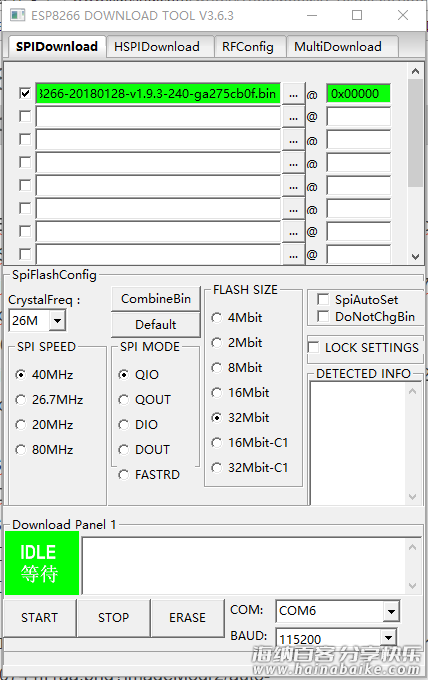This screenshot has width=428, height=680.
Task: Expand the BAUD rate dropdown 115200
Action: (x=389, y=638)
